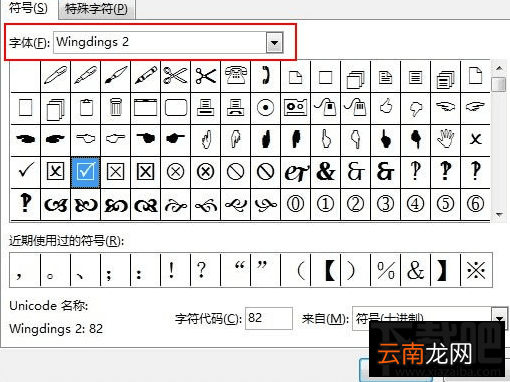This screenshot has width=510, height=382.
Task: Select the italic 'et' ampersand symbol
Action: (x=296, y=172)
